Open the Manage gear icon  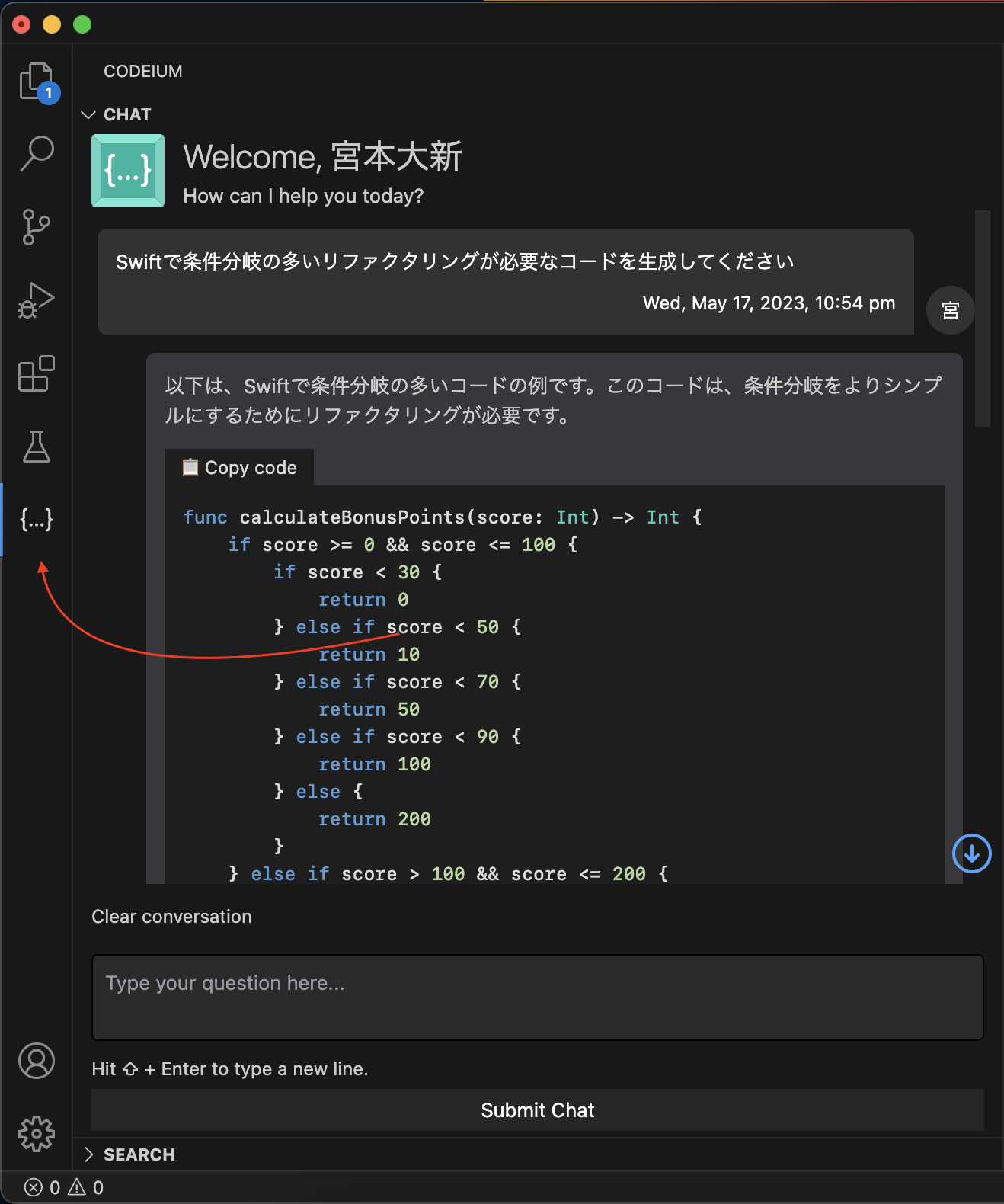(x=37, y=1134)
